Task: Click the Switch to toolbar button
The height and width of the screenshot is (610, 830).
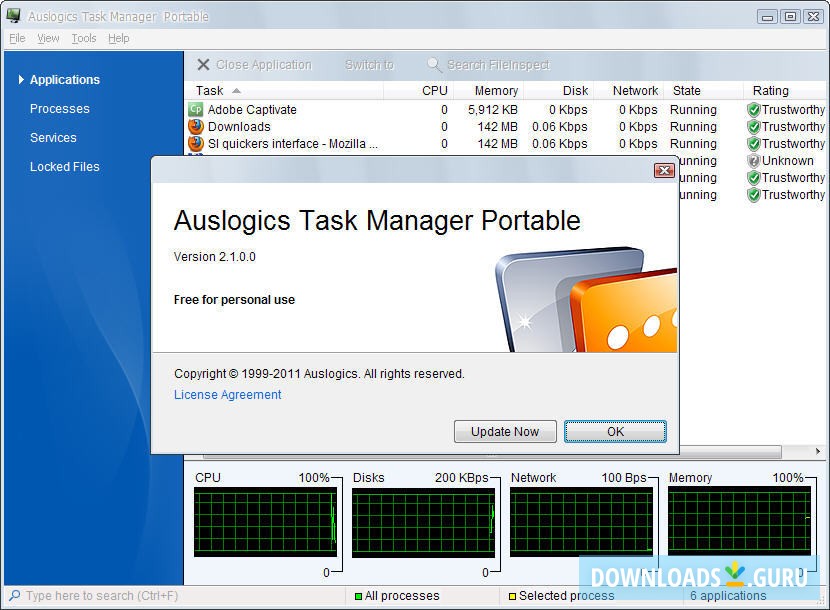Action: click(x=369, y=65)
